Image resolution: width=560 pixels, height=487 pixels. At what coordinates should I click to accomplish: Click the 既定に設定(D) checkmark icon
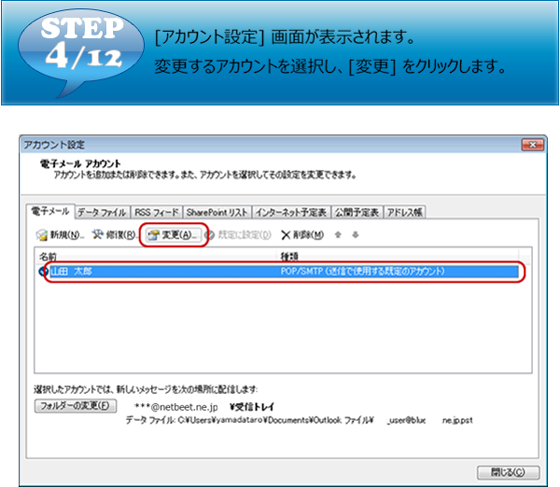pos(210,235)
